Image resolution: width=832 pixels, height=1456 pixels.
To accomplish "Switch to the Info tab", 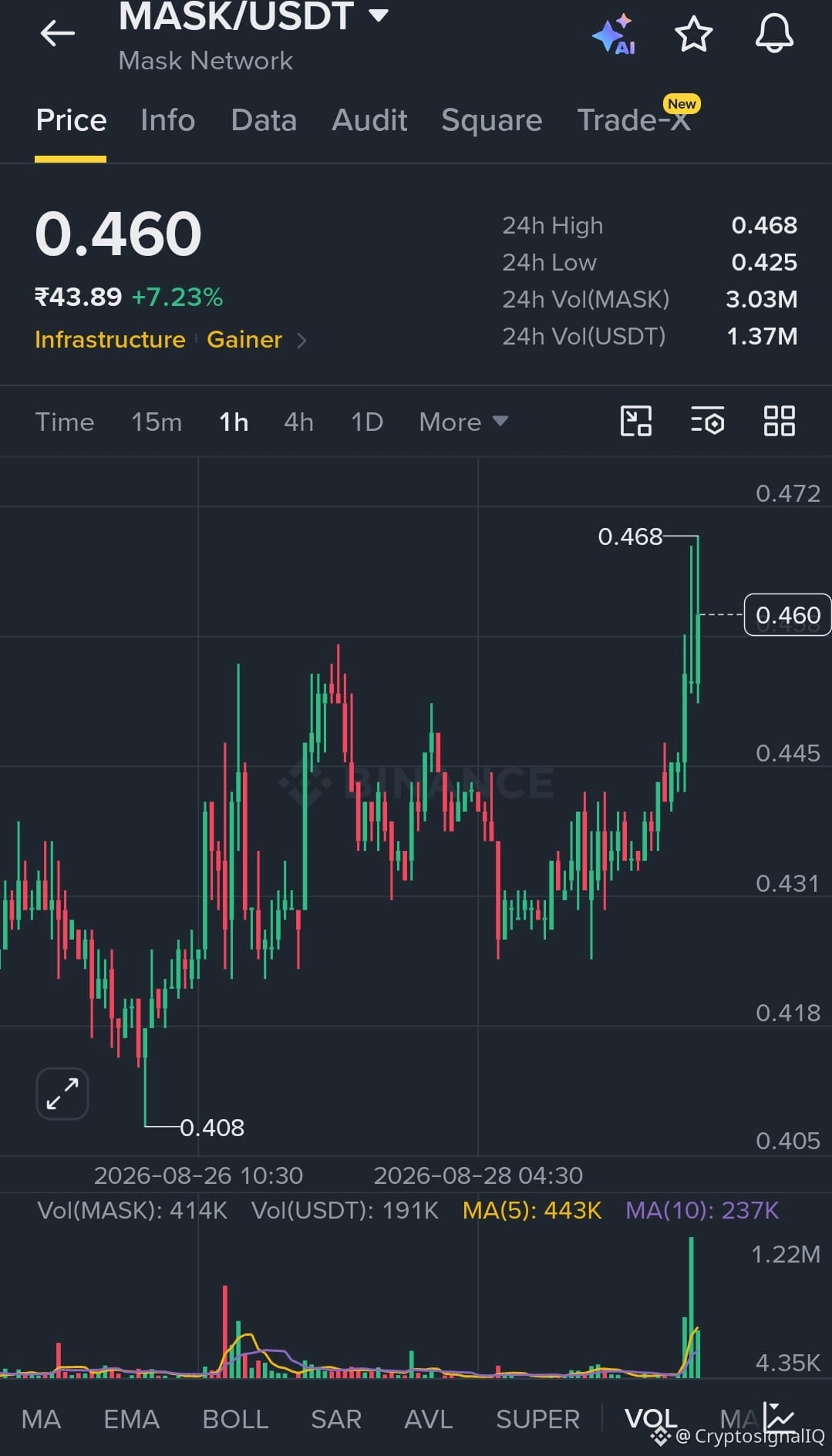I will coord(167,120).
